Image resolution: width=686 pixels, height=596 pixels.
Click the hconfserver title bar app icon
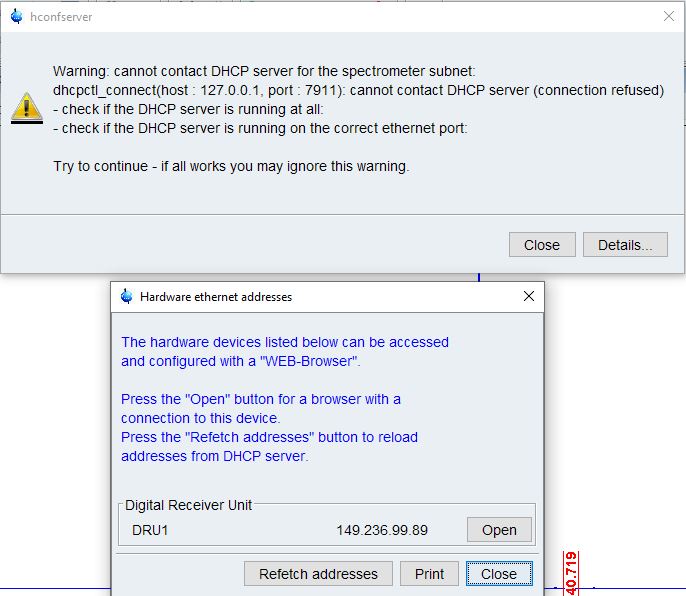click(16, 17)
